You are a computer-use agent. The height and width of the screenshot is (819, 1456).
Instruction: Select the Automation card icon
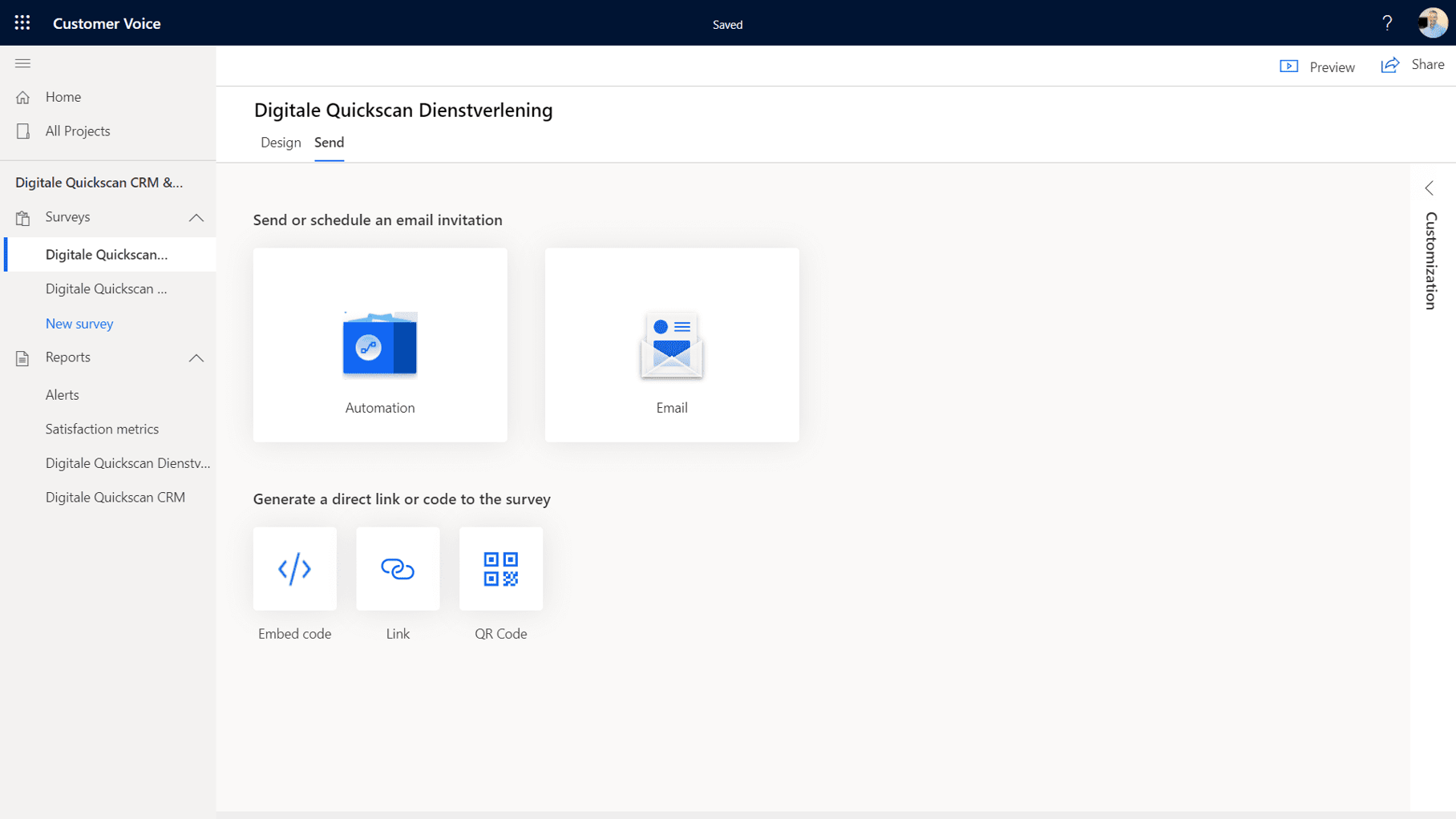click(380, 344)
